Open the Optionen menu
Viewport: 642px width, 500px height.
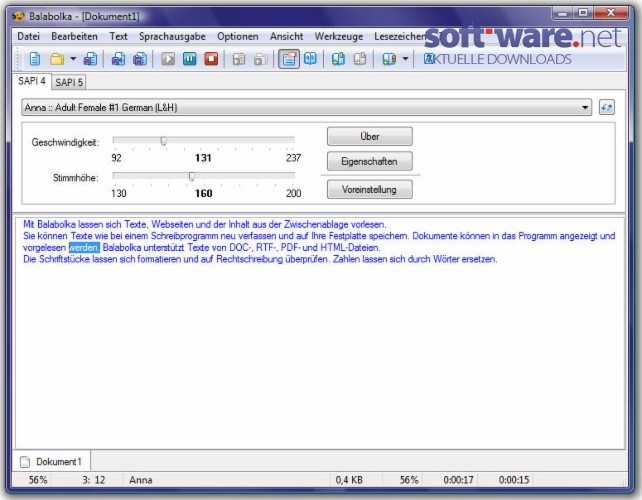click(x=237, y=36)
